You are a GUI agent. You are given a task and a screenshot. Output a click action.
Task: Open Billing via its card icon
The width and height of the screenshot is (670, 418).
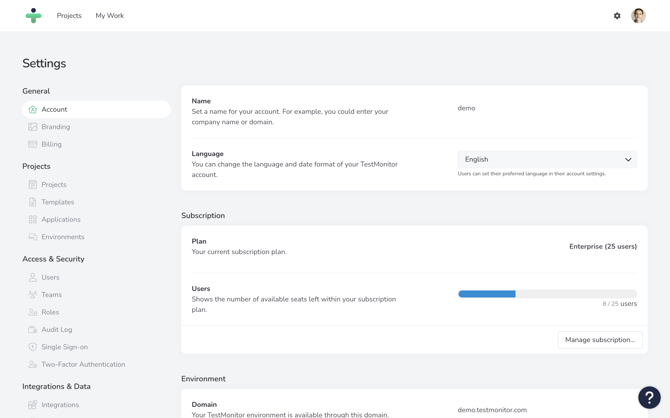(33, 144)
